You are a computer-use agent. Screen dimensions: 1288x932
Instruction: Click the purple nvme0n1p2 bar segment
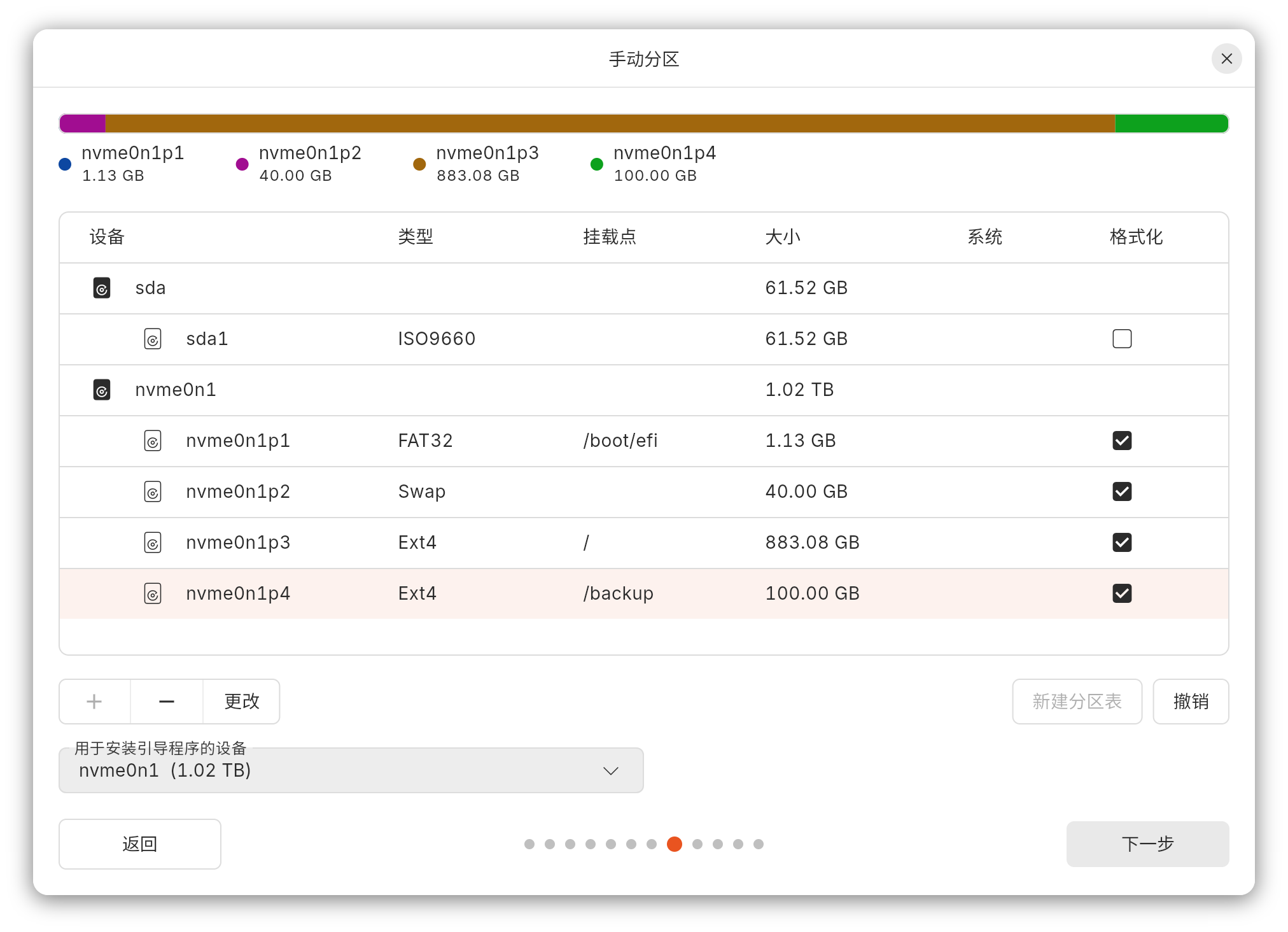coord(83,124)
